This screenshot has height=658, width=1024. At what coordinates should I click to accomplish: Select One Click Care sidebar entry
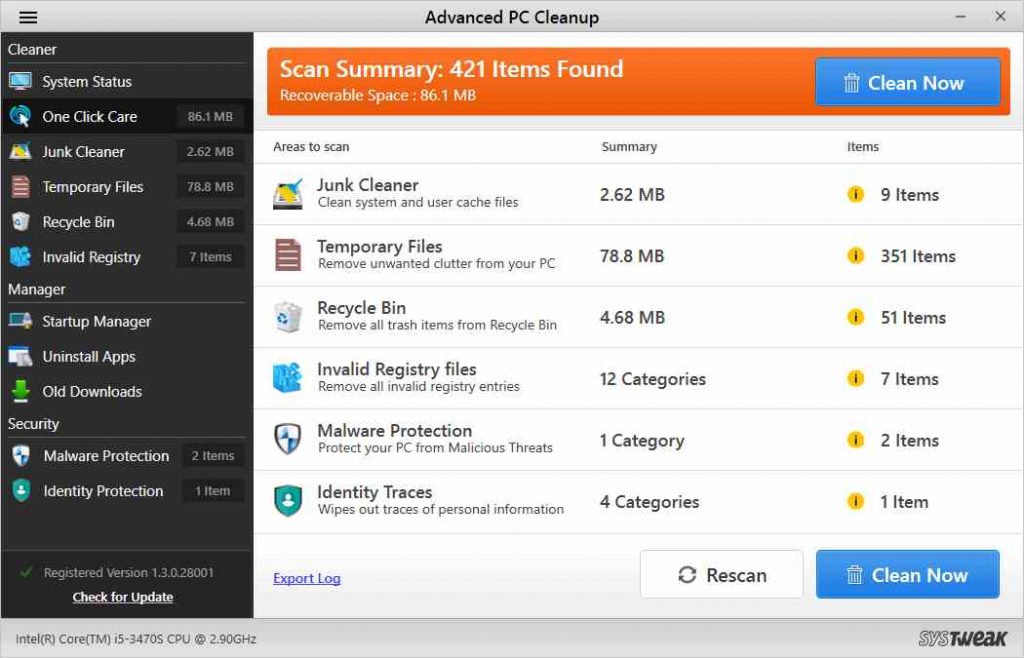pyautogui.click(x=127, y=116)
